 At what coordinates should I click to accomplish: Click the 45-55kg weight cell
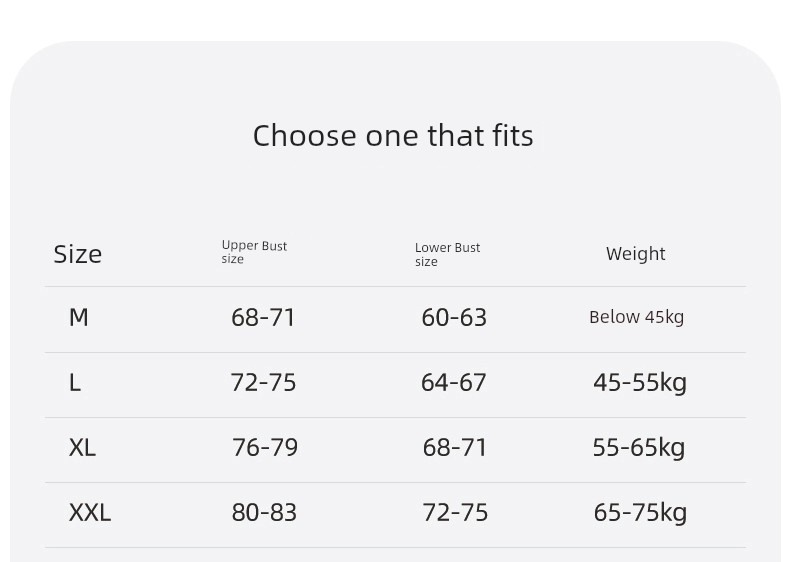pyautogui.click(x=640, y=383)
